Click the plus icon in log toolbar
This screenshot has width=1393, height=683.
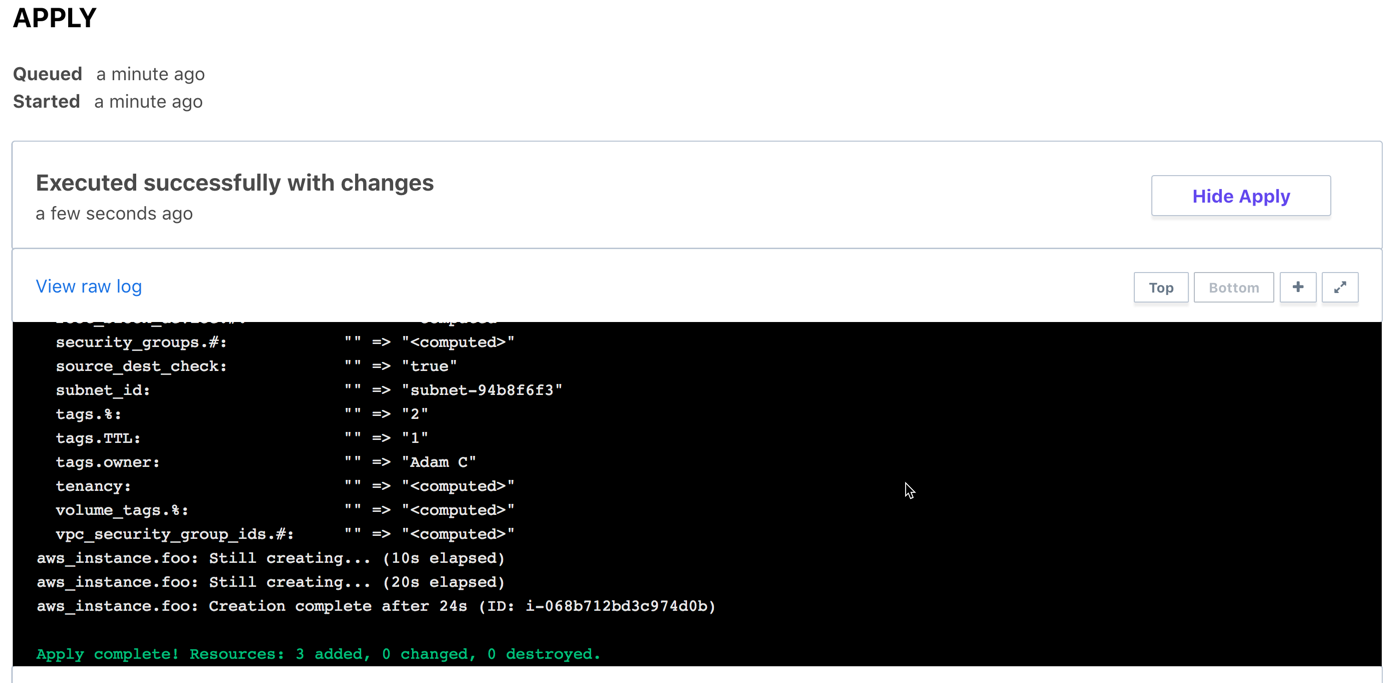pos(1297,288)
